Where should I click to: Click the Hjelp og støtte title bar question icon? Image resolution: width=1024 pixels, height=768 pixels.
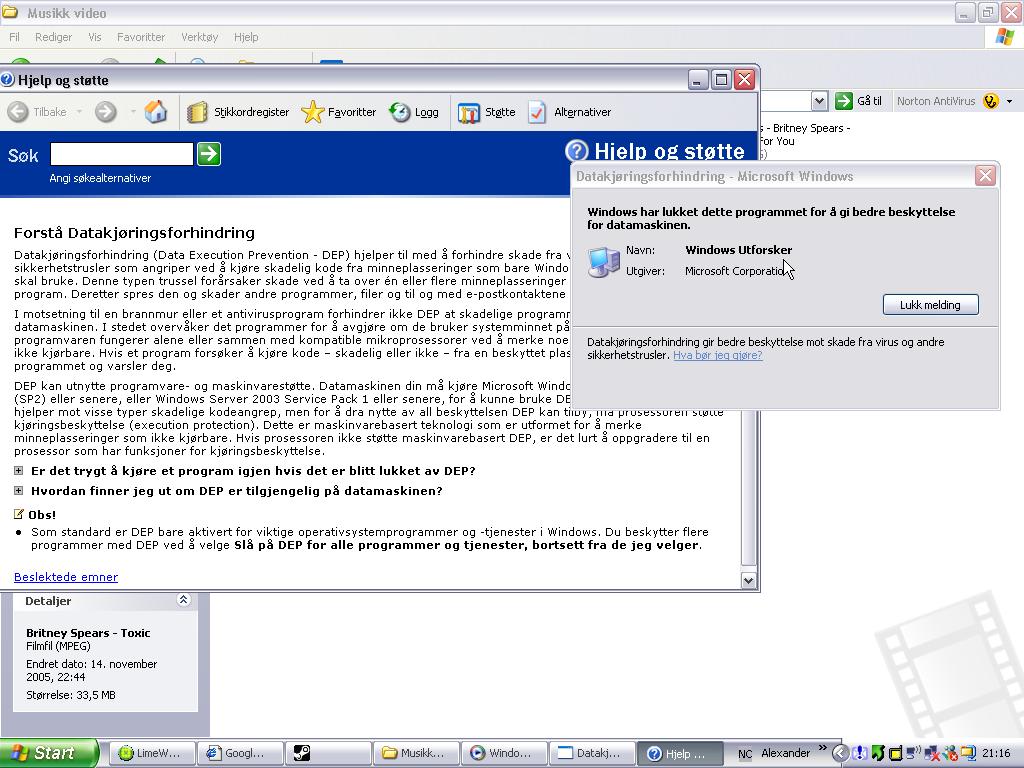click(8, 80)
